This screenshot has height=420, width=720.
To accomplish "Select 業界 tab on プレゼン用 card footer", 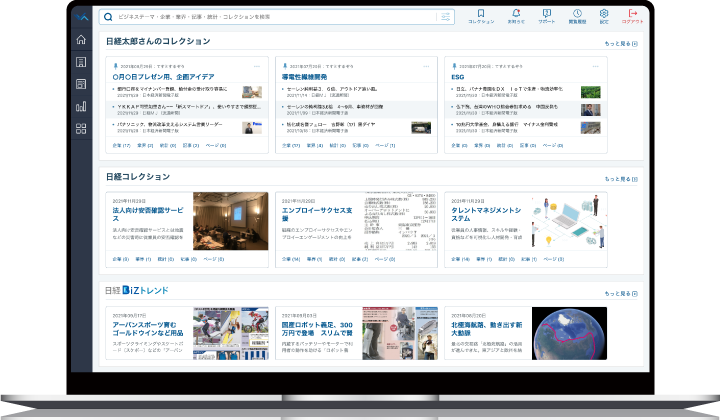I will coord(145,146).
